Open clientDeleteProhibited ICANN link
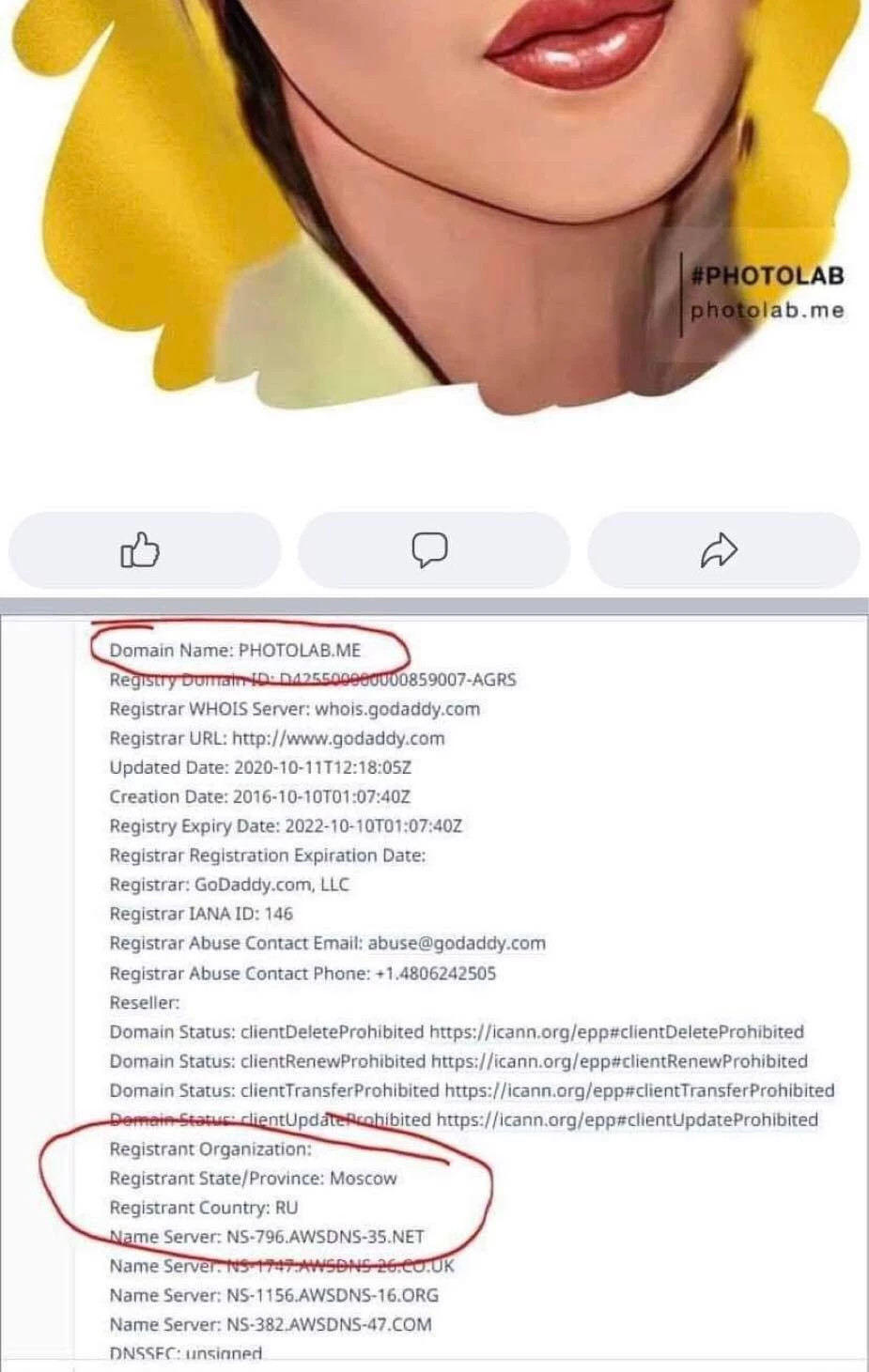This screenshot has height=1372, width=869. click(x=616, y=1031)
